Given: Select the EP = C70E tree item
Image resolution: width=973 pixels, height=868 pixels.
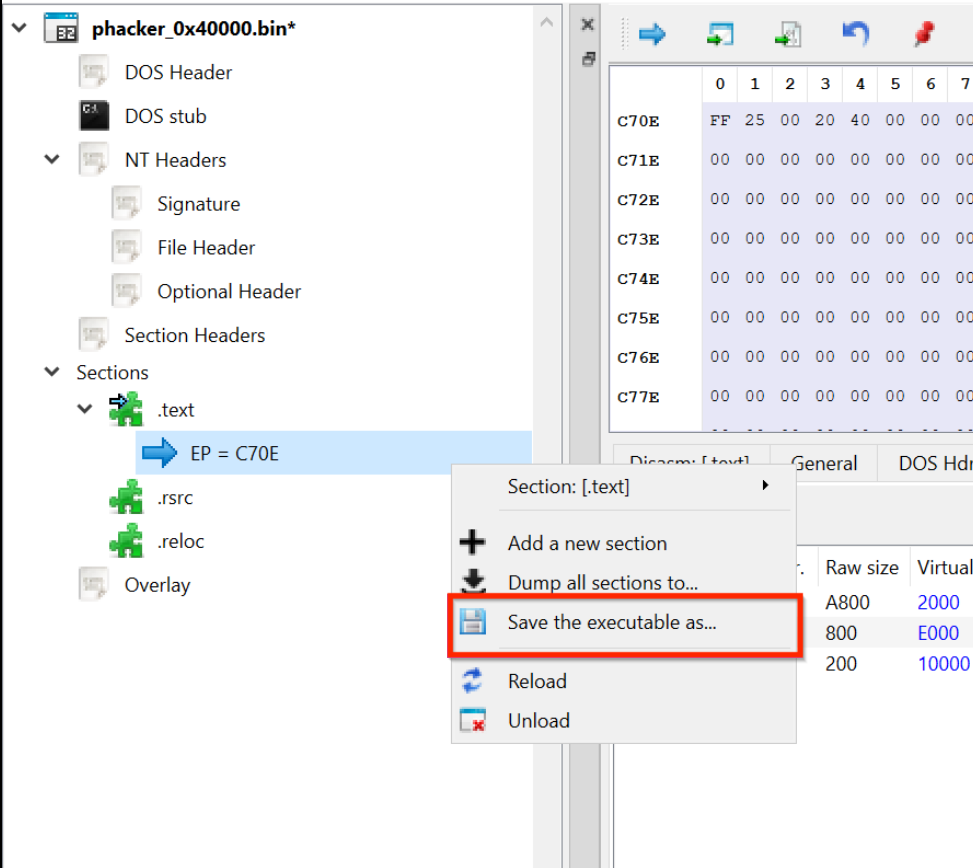Looking at the screenshot, I should [x=334, y=453].
